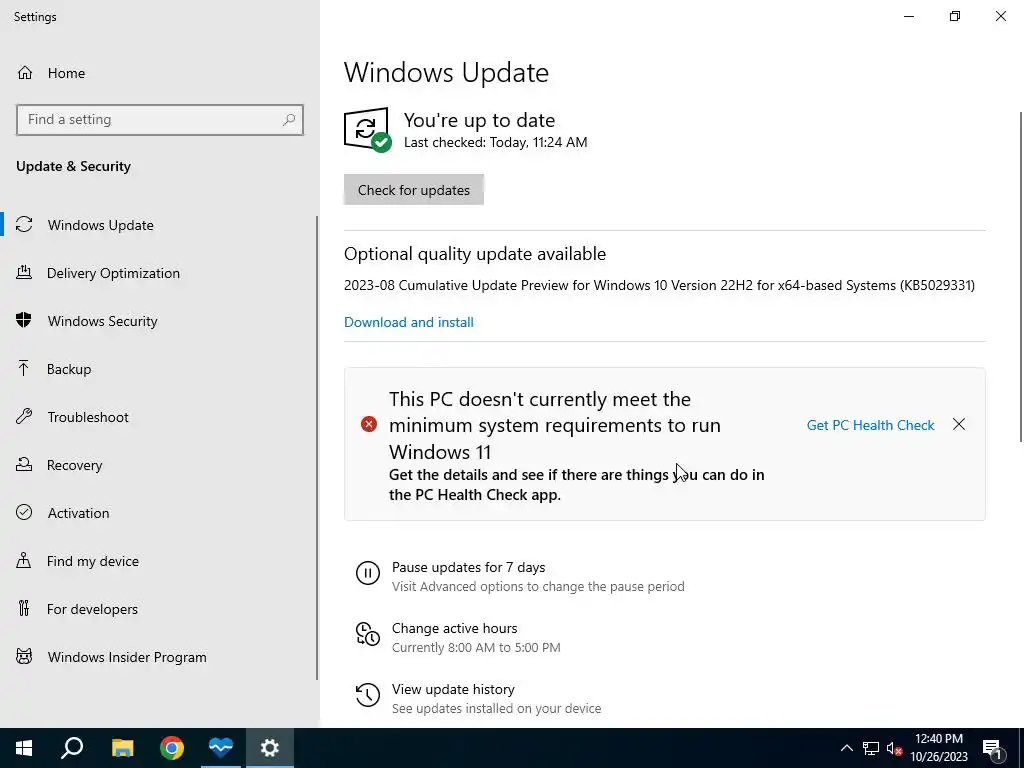This screenshot has height=768, width=1024.
Task: Open the Windows Start menu
Action: coord(24,748)
